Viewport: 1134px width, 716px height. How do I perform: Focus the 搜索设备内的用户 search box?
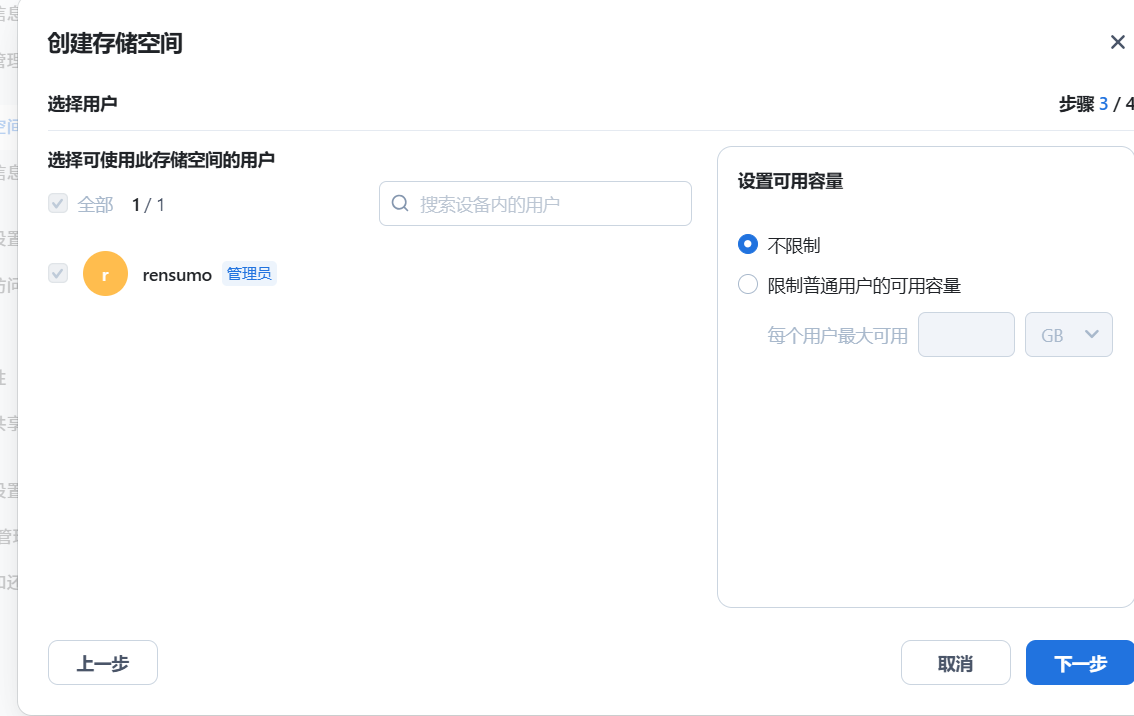click(x=535, y=203)
